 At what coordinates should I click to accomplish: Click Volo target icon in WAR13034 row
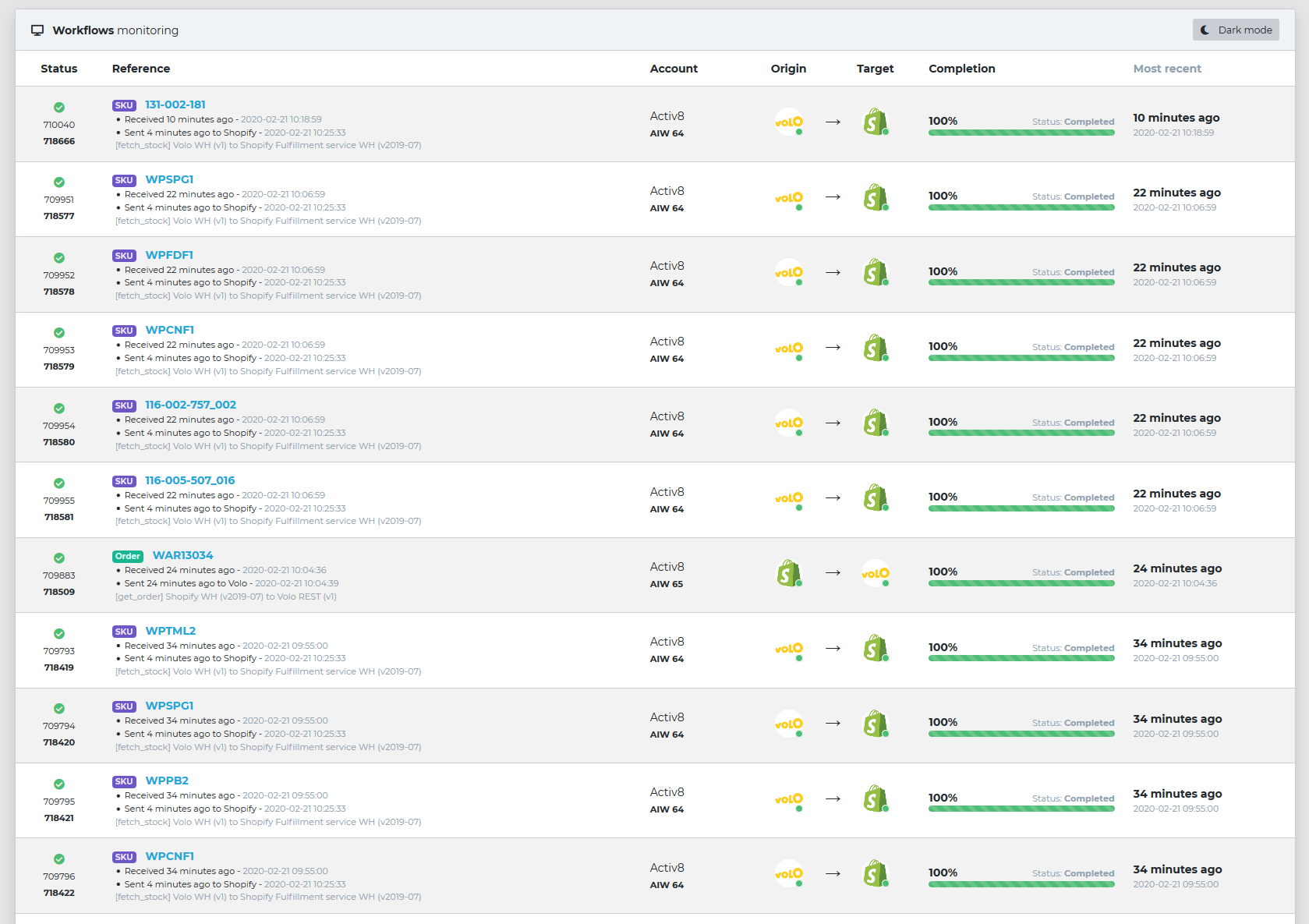tap(876, 573)
